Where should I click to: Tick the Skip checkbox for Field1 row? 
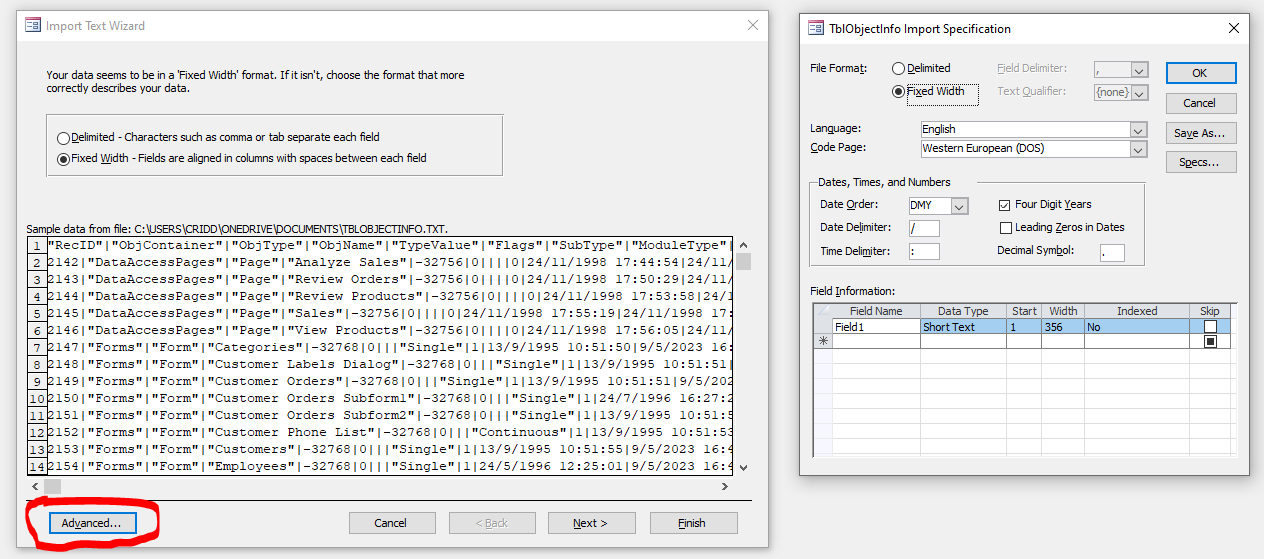(x=1210, y=327)
